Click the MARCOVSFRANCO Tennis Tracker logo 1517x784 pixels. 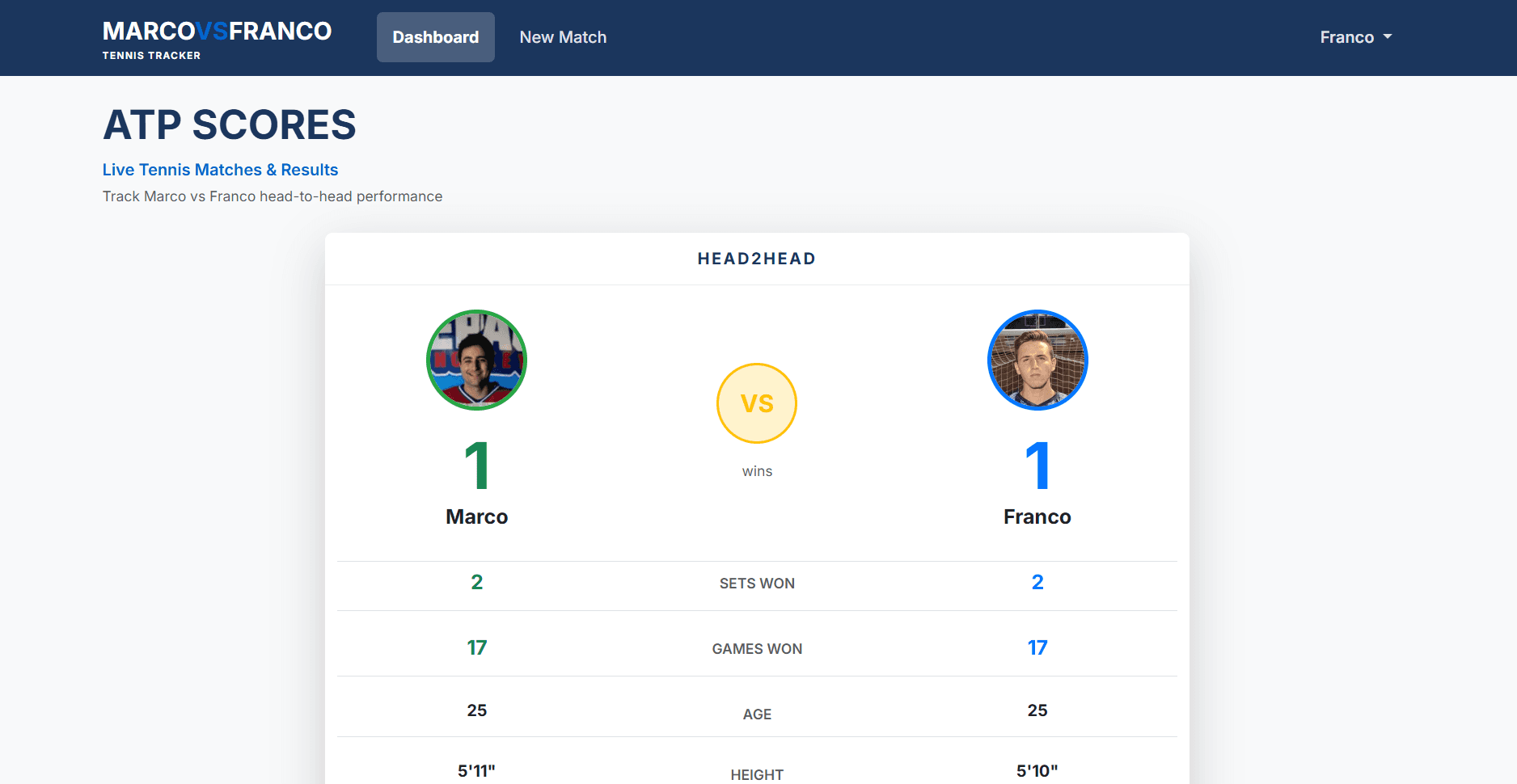217,38
